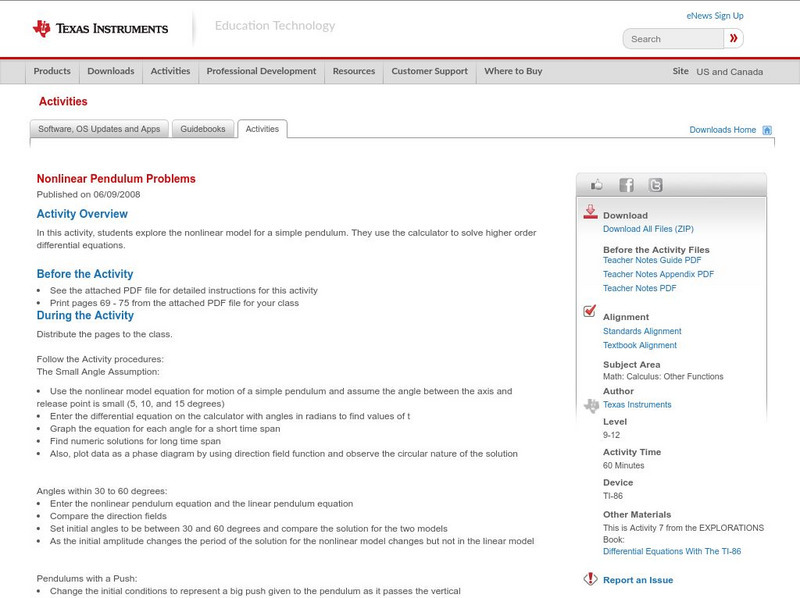
Task: Click the Nonlinear Pendulum Problems title
Action: [x=116, y=179]
